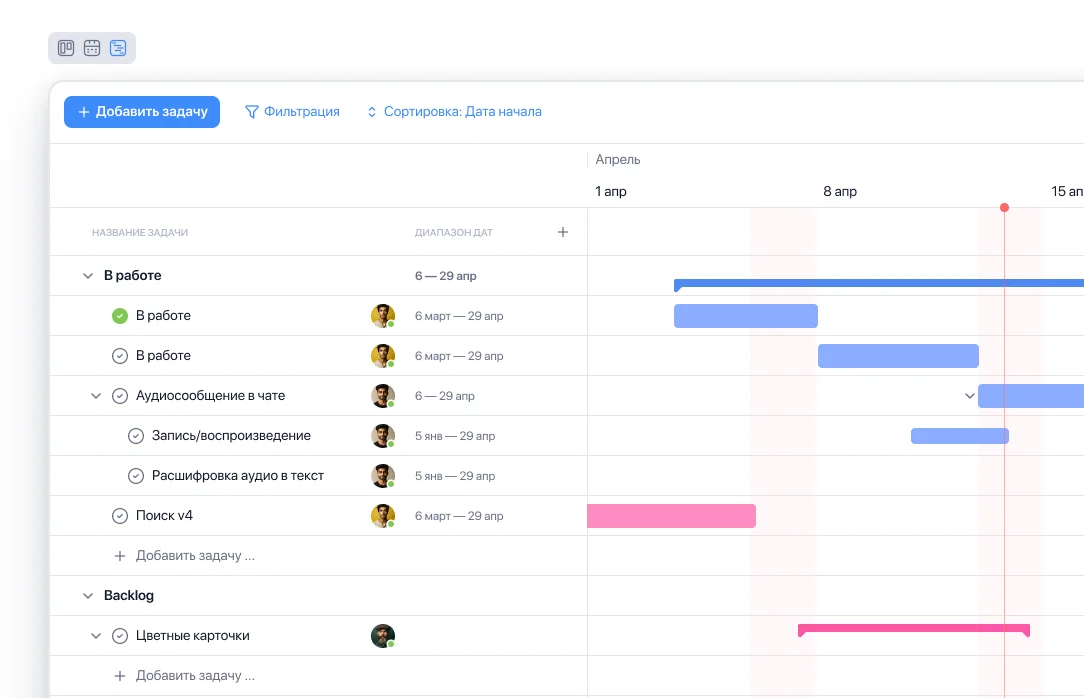Mark Расшифровка аудио в текст as done
This screenshot has height=698, width=1084.
pyautogui.click(x=136, y=476)
